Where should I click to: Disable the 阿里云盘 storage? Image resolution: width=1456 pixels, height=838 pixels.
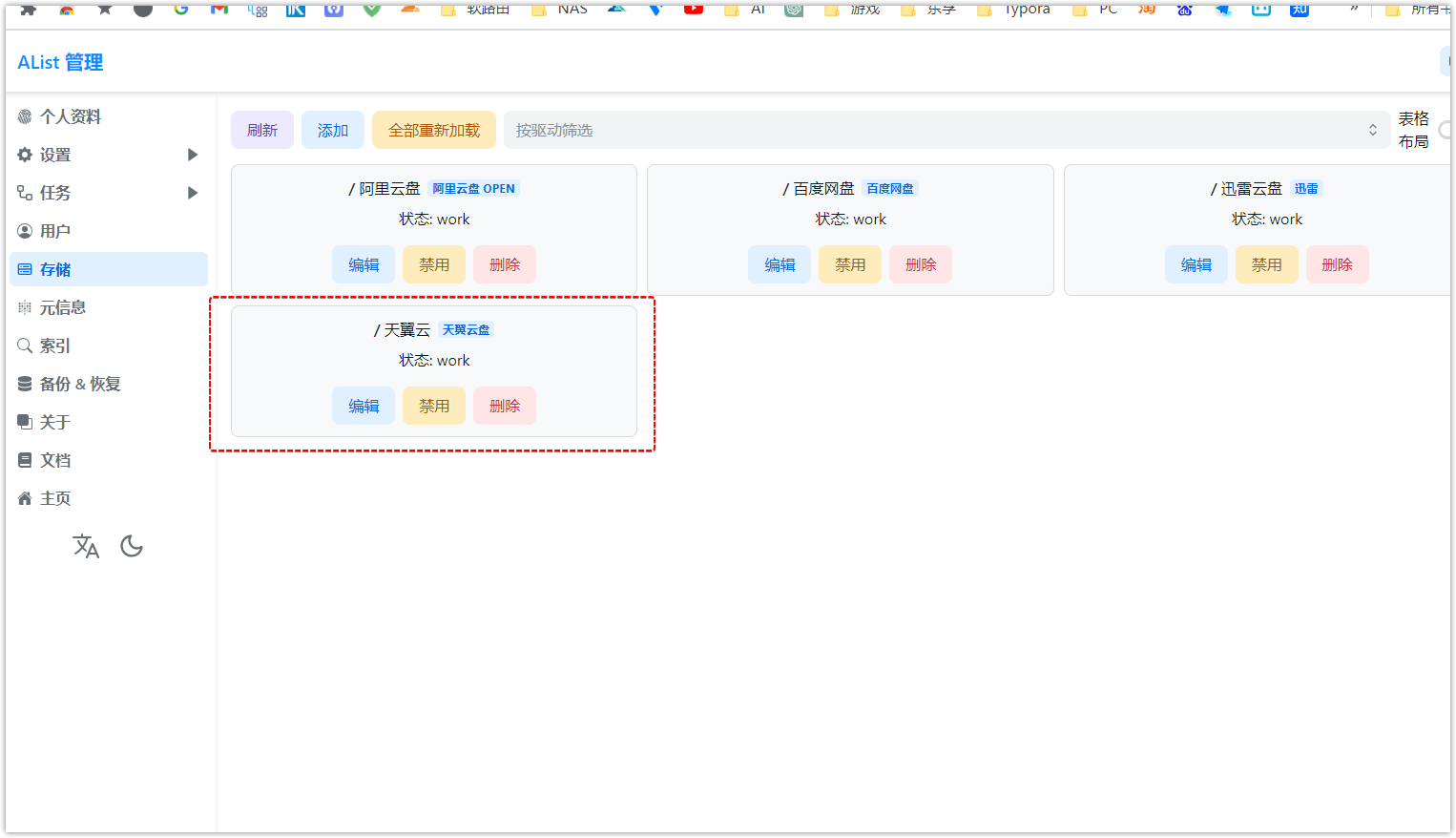click(x=434, y=264)
